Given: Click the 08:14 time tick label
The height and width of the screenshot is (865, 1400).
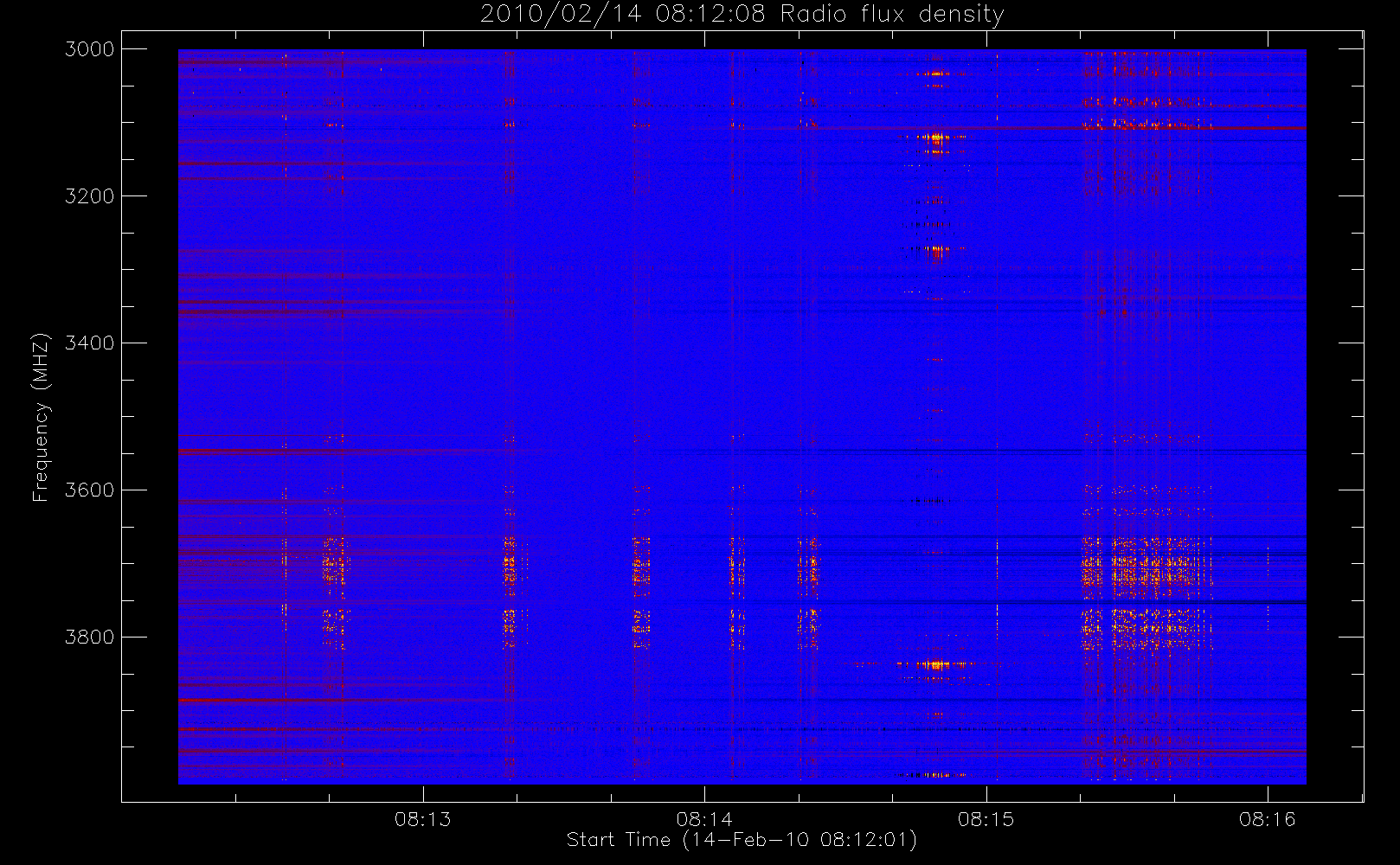Looking at the screenshot, I should coord(704,819).
